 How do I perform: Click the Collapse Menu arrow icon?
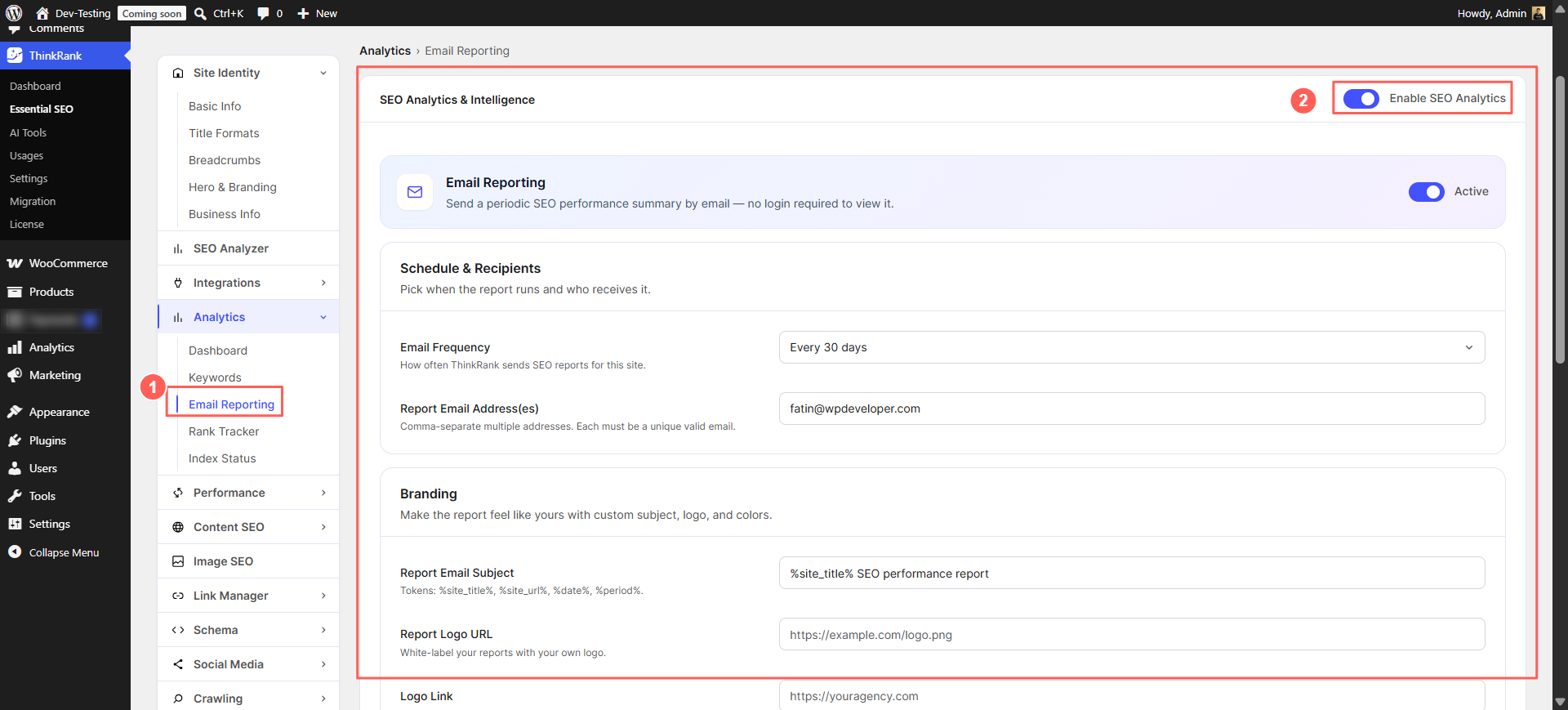coord(15,552)
